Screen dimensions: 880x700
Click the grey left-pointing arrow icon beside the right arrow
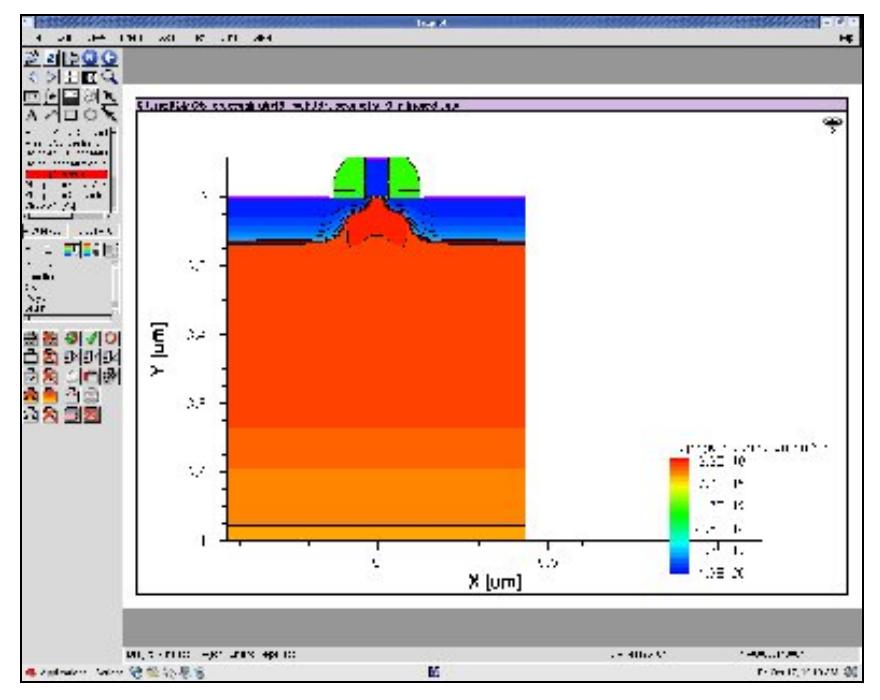click(x=33, y=77)
